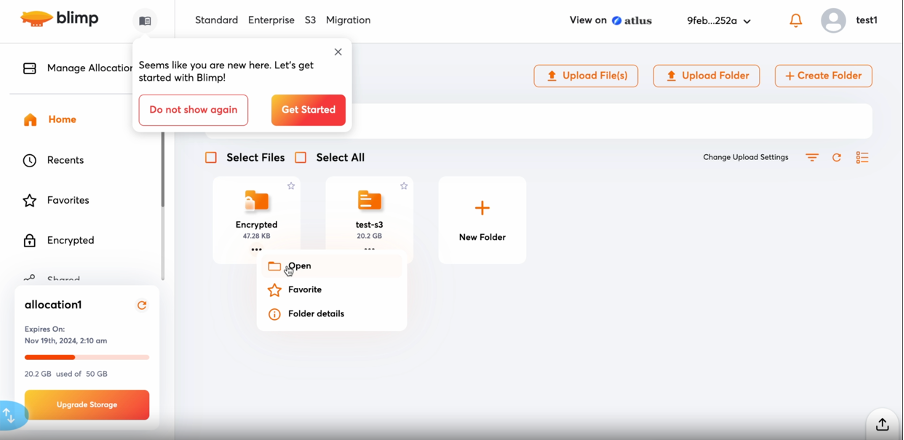Viewport: 904px width, 440px height.
Task: Enable the Select Files checkbox
Action: coord(211,158)
